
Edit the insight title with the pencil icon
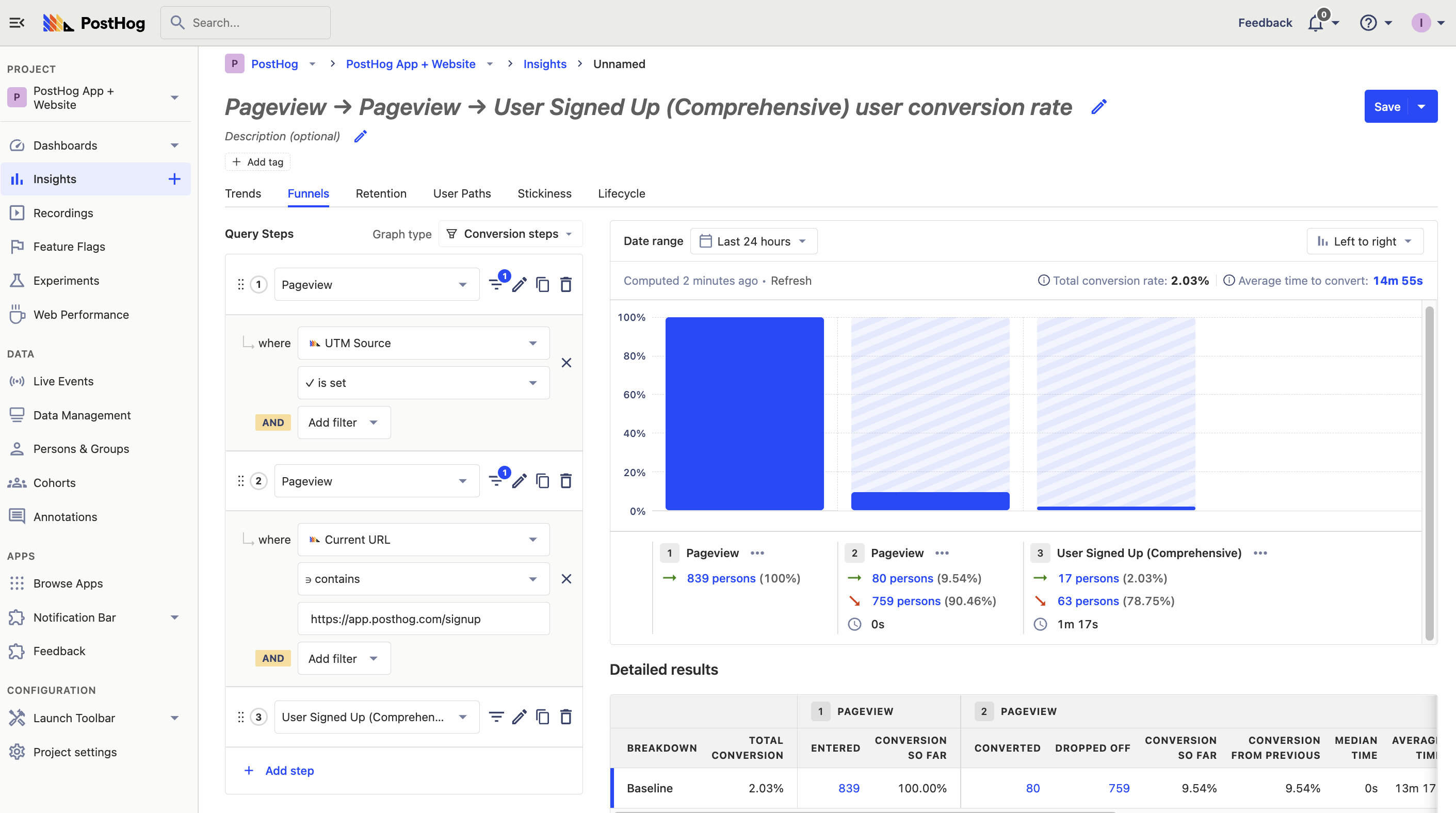click(1098, 107)
